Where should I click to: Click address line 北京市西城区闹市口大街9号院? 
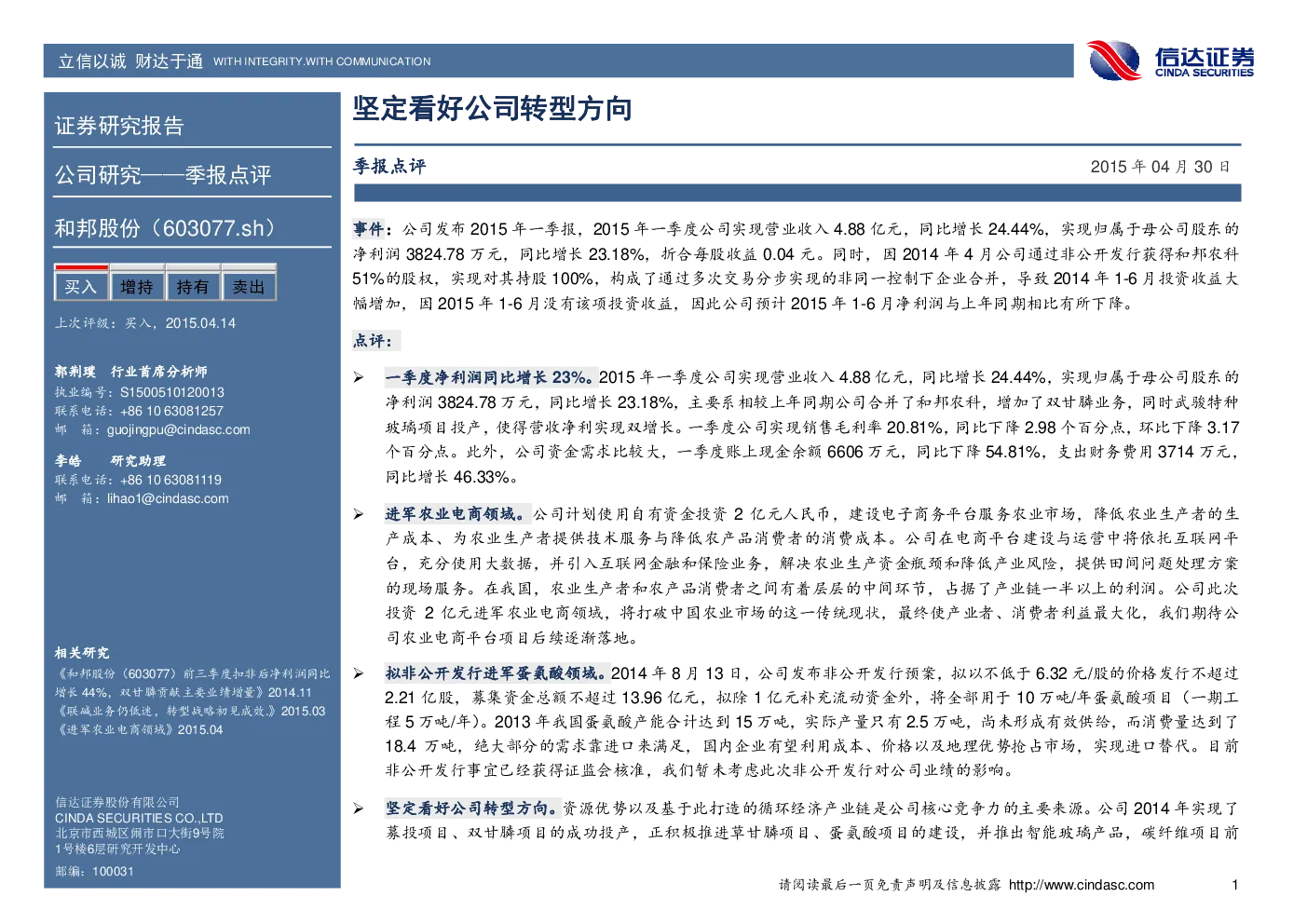tap(140, 834)
